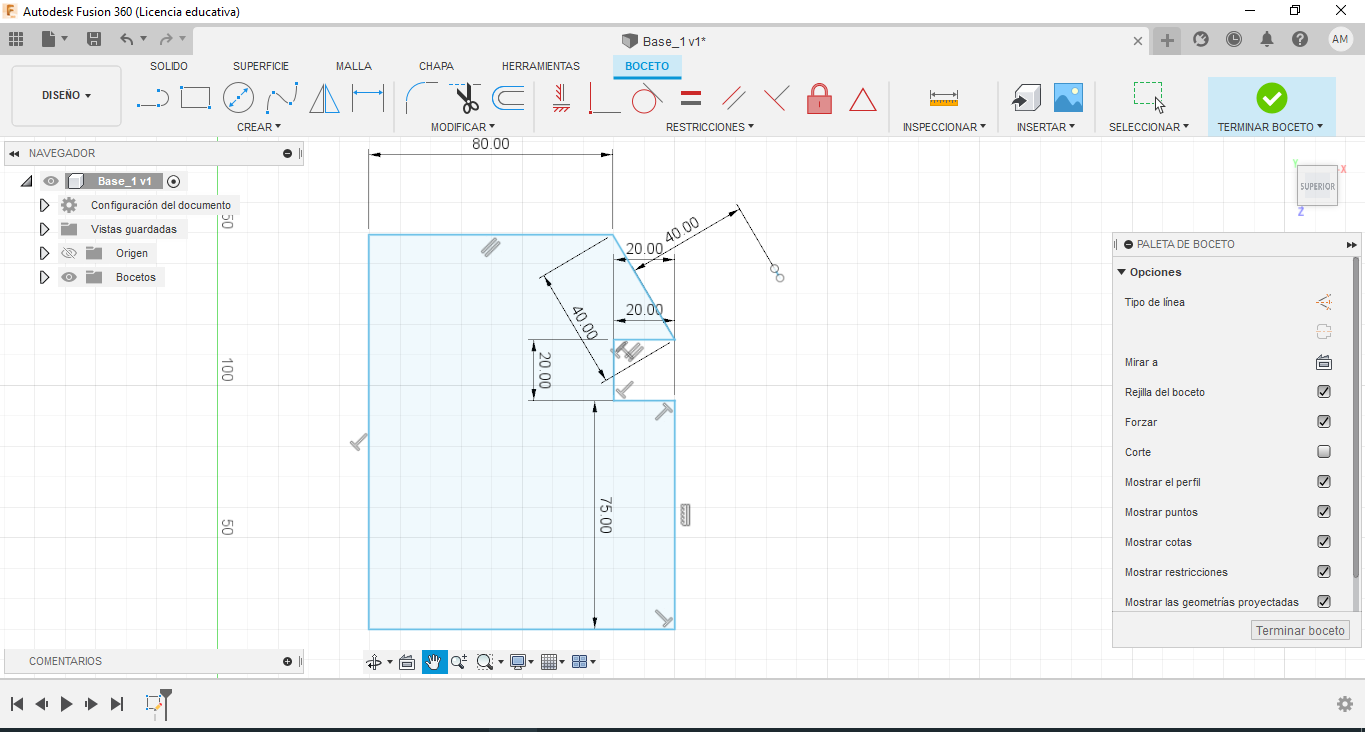Screen dimensions: 1365x732
Task: Open the DISEÑO workspace dropdown
Action: pyautogui.click(x=66, y=96)
